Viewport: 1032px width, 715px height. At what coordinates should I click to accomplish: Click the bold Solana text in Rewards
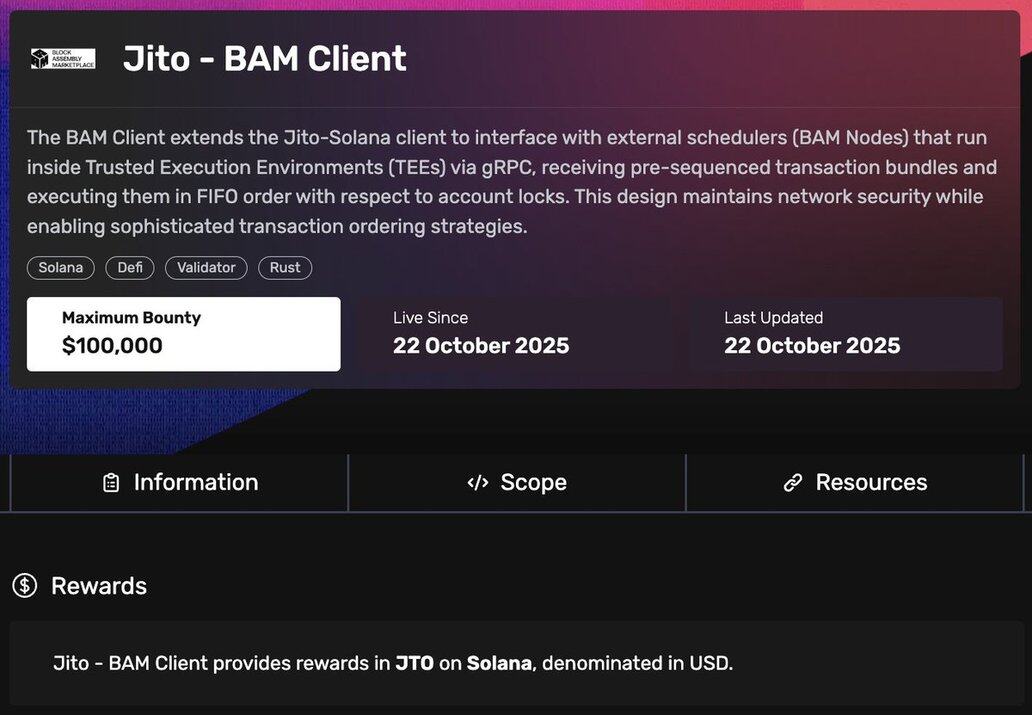[499, 663]
